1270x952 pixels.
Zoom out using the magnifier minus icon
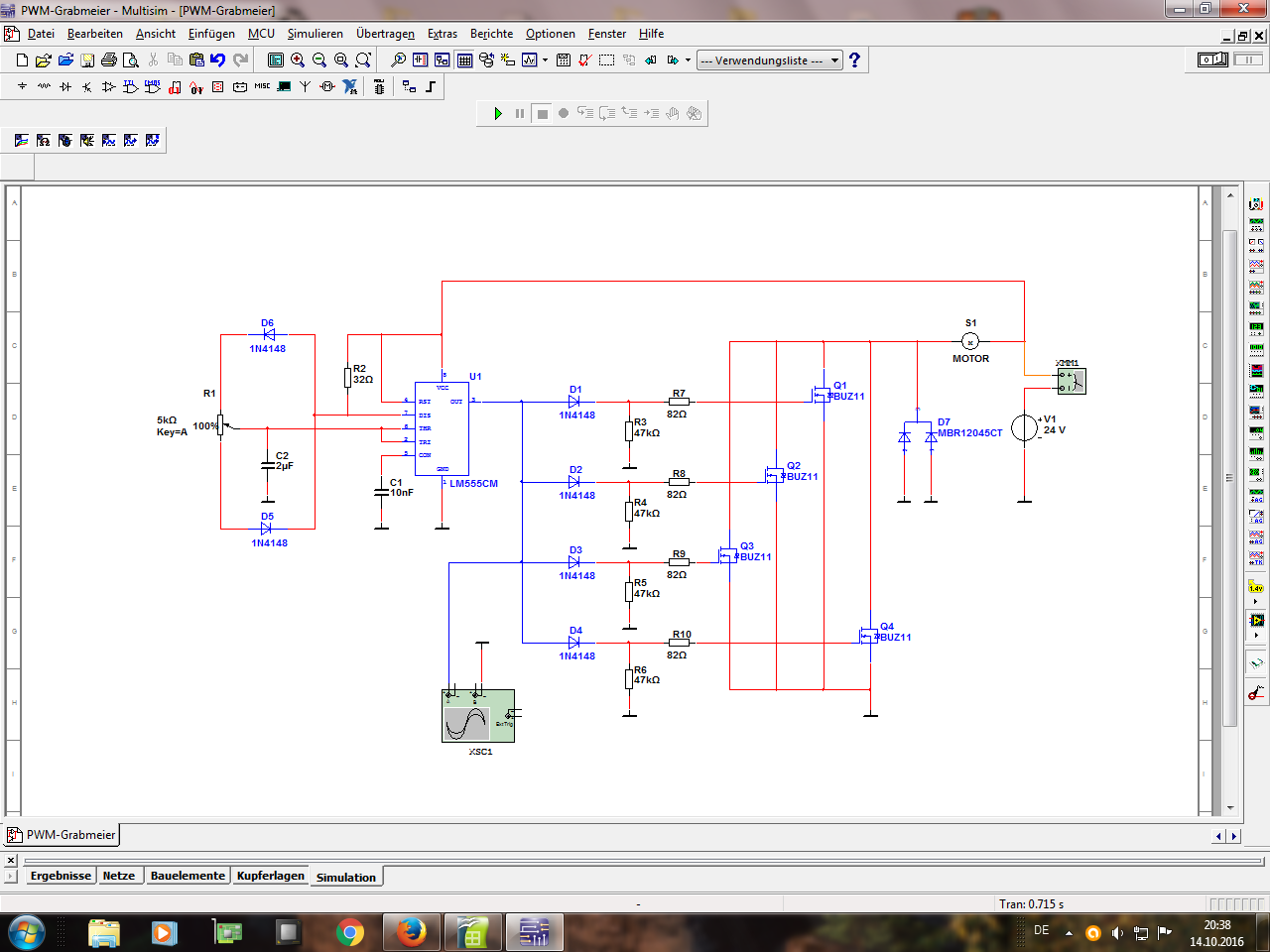[x=319, y=60]
